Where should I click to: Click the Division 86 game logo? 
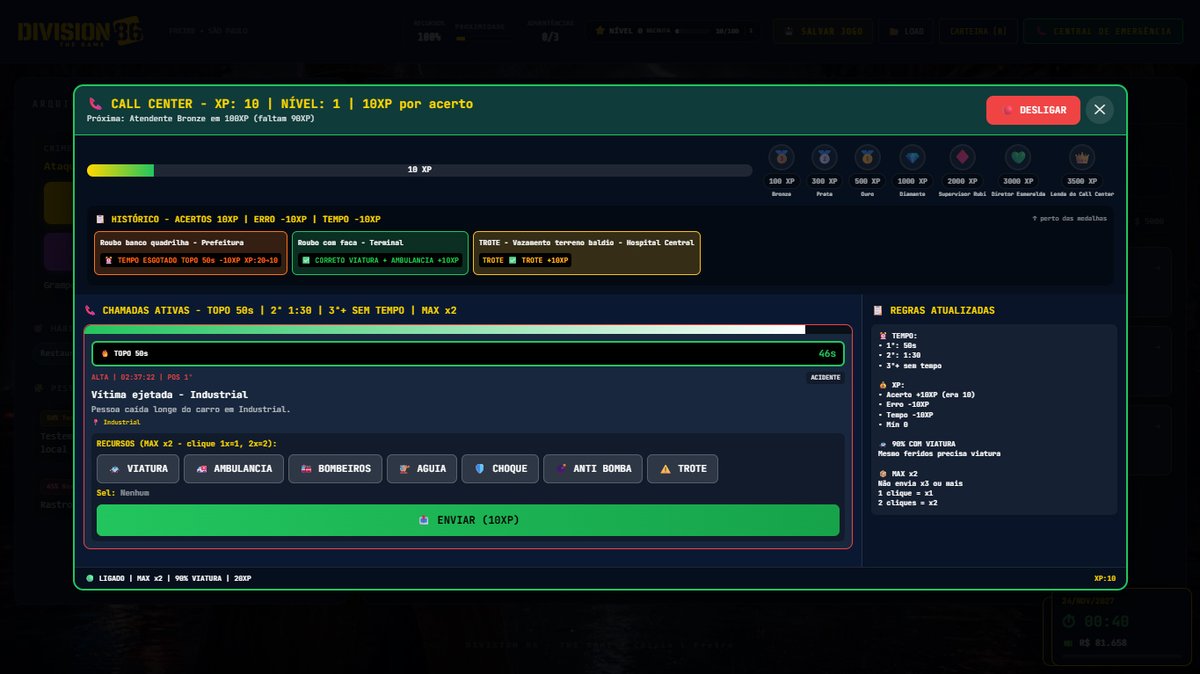(x=80, y=31)
